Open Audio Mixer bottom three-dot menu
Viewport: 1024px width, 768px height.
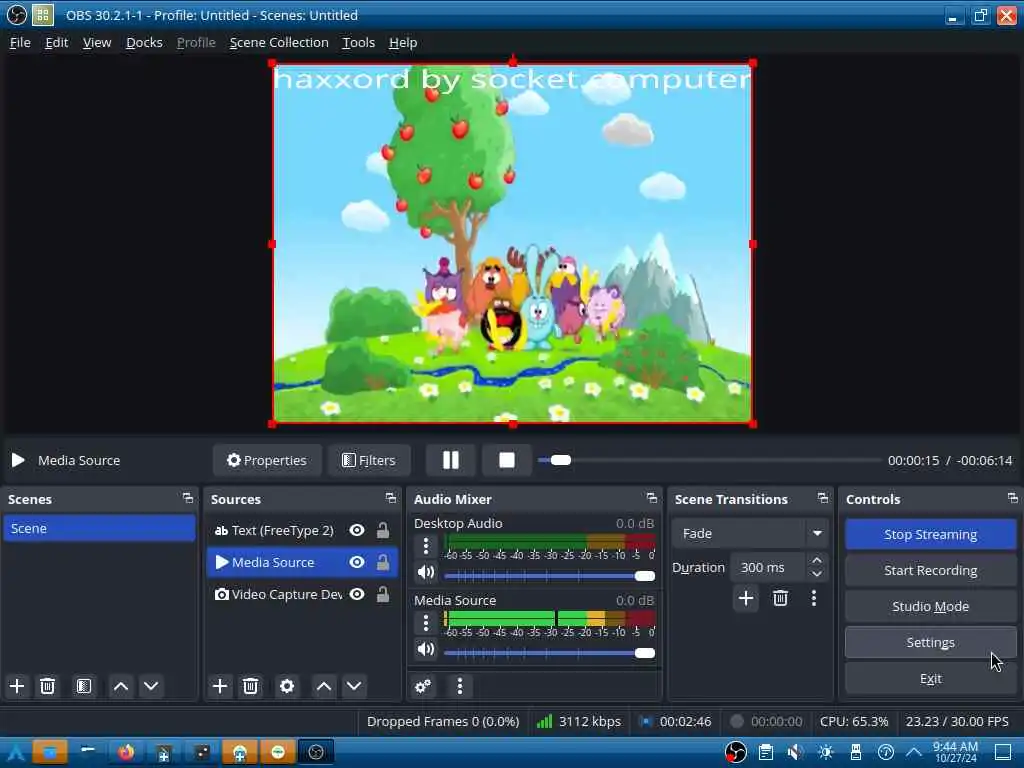[460, 686]
